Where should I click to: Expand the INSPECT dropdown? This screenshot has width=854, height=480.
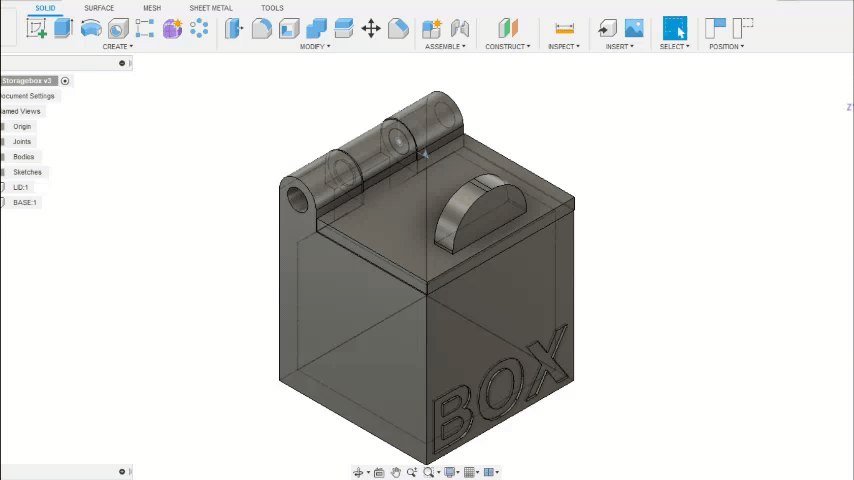564,46
